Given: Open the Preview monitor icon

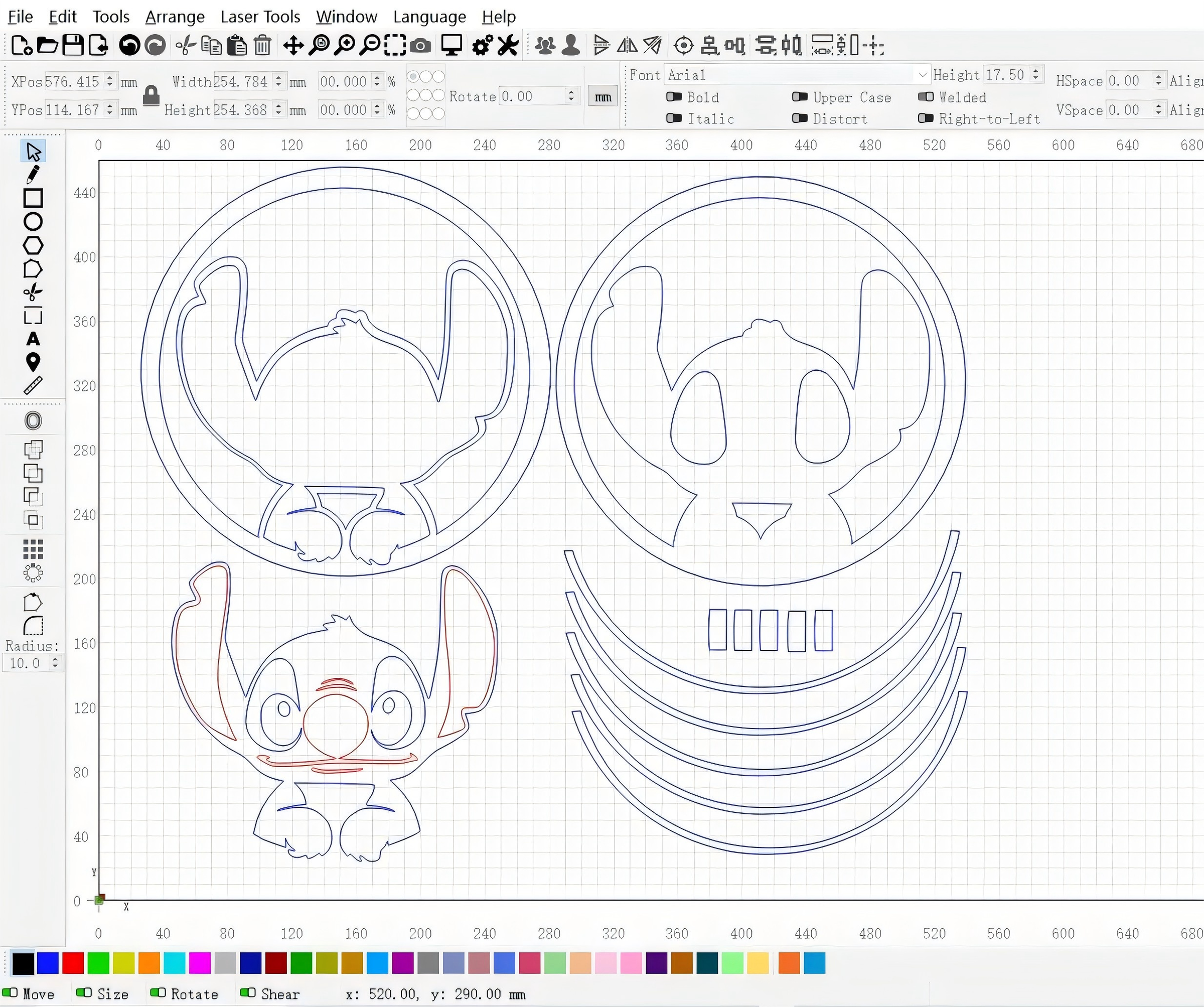Looking at the screenshot, I should click(x=451, y=45).
